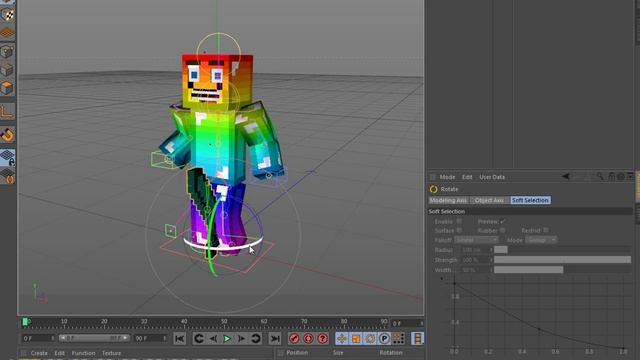The width and height of the screenshot is (640, 360).
Task: Click the Soft Selection section header
Action: click(530, 211)
